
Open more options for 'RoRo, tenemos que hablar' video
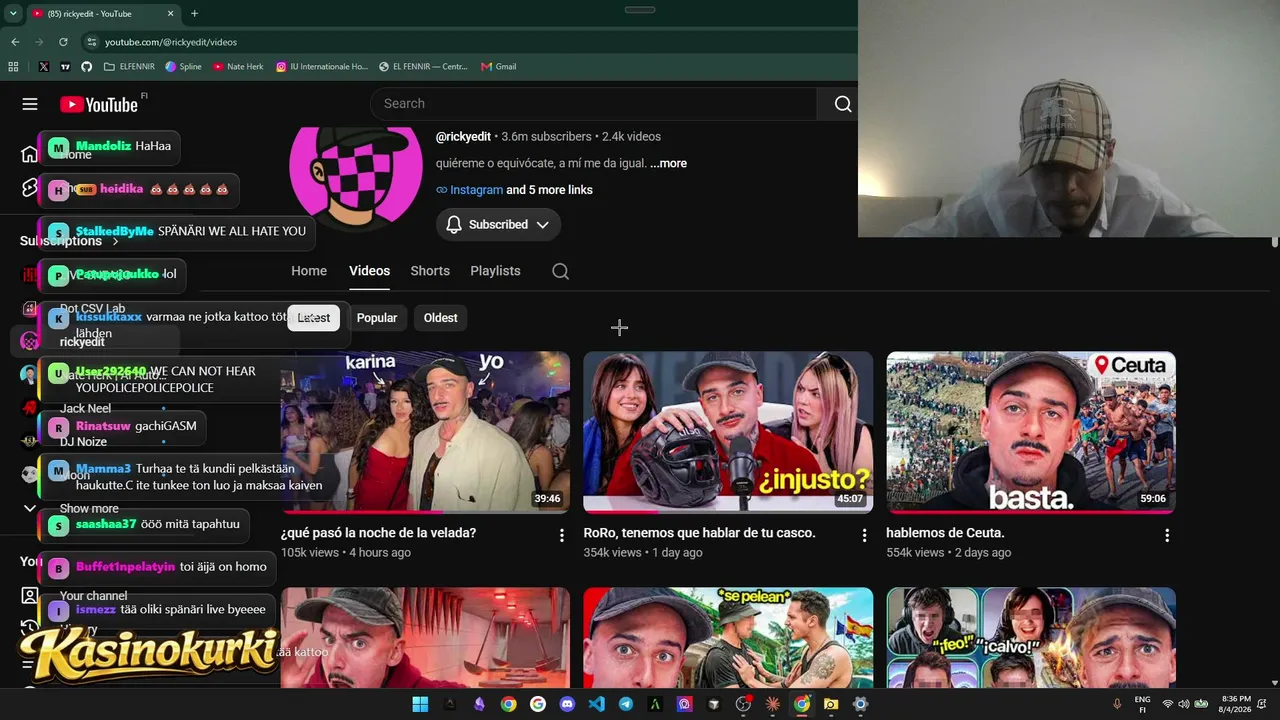tap(864, 536)
